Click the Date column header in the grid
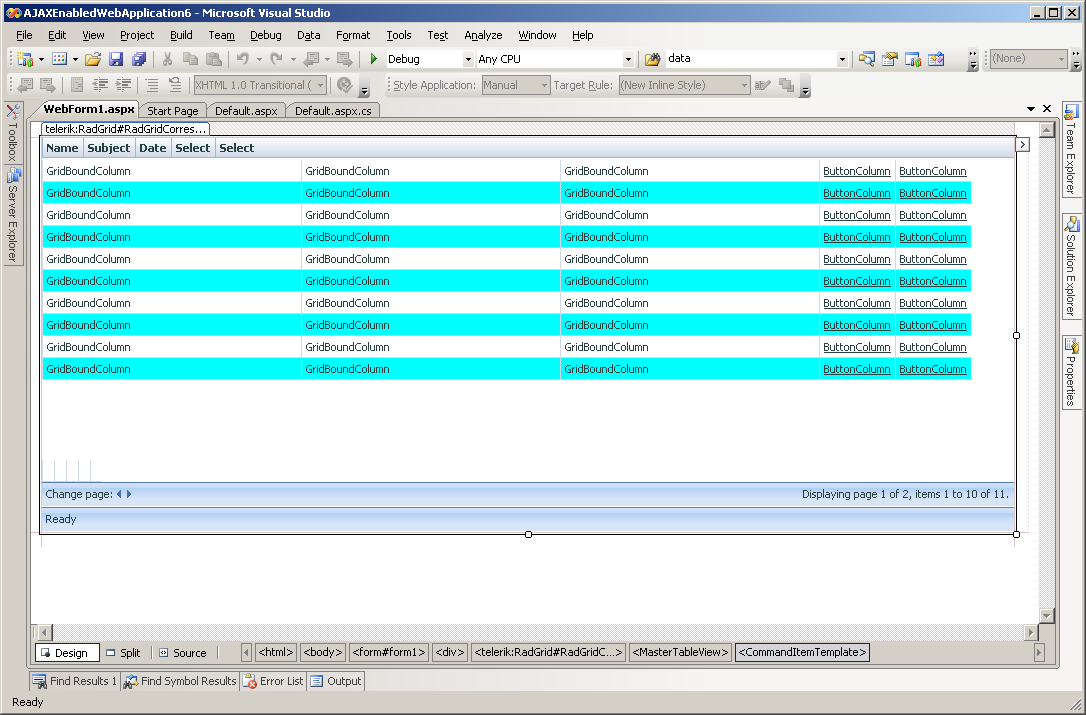This screenshot has height=715, width=1086. click(152, 148)
